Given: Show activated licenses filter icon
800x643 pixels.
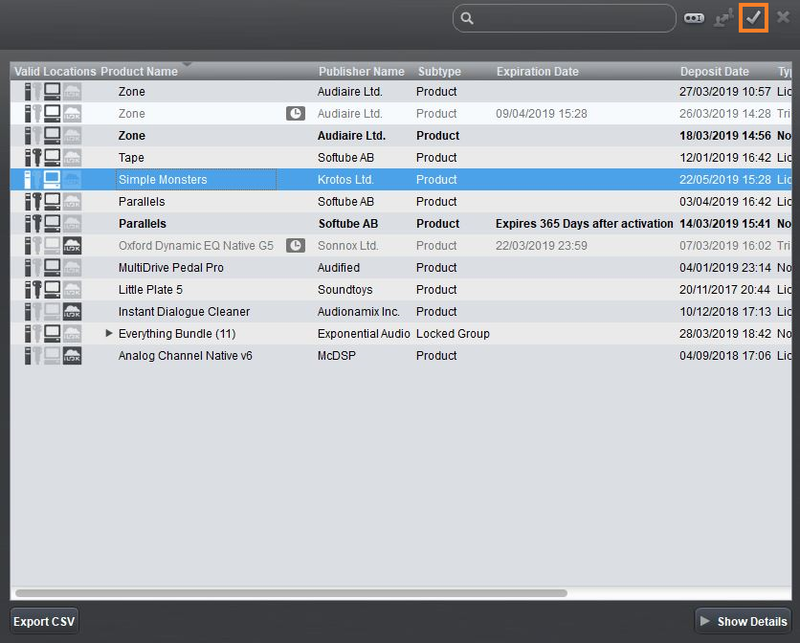Looking at the screenshot, I should pyautogui.click(x=723, y=18).
